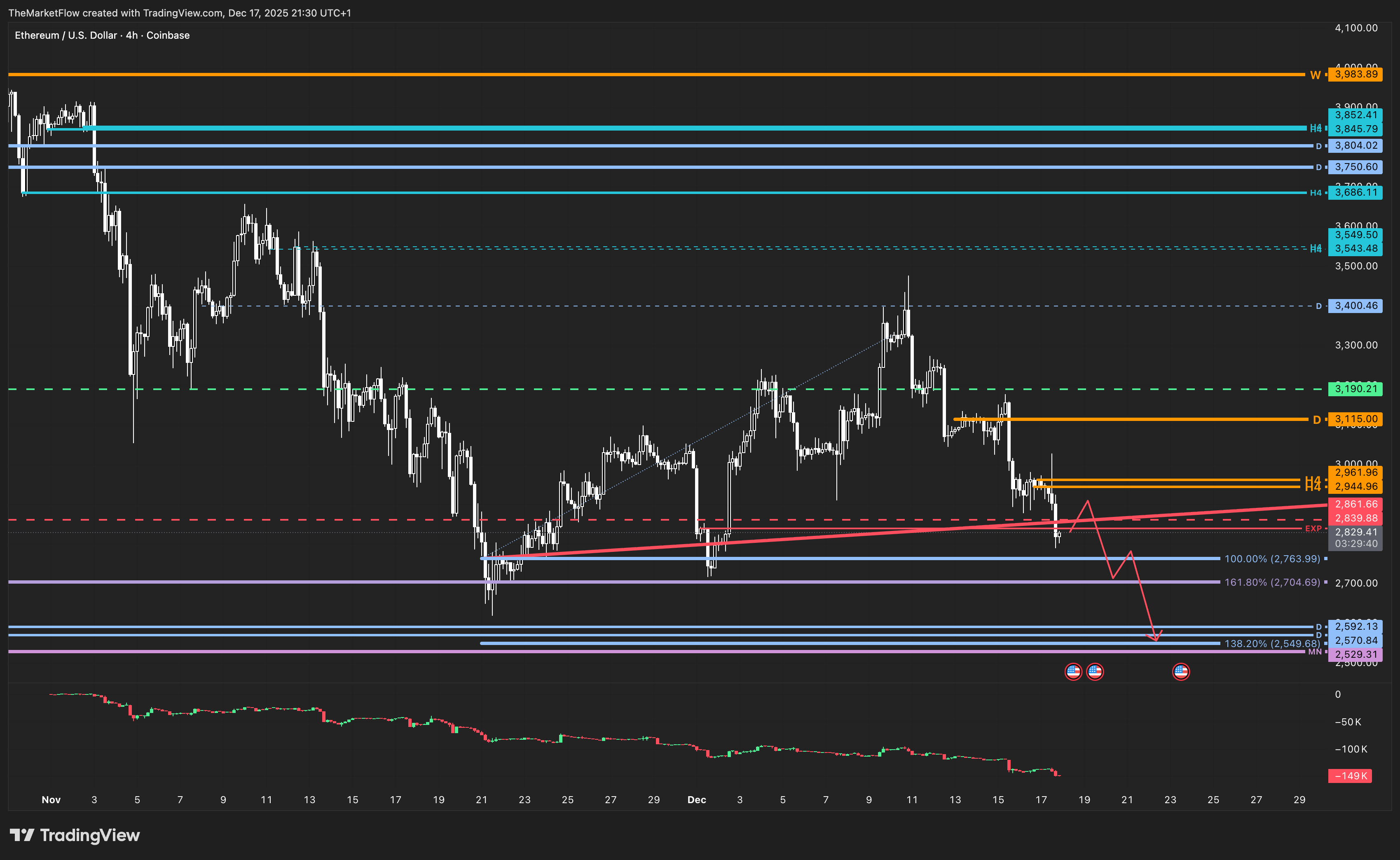Click the green 3,190.21 price label
The width and height of the screenshot is (1400, 860).
pyautogui.click(x=1356, y=389)
